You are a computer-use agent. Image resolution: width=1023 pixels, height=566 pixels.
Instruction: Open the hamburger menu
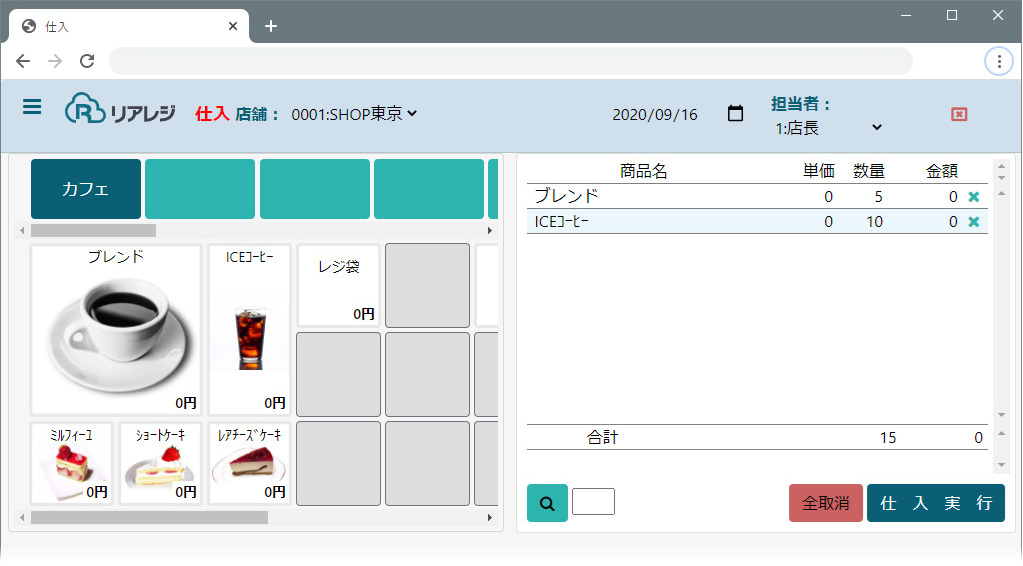coord(32,107)
